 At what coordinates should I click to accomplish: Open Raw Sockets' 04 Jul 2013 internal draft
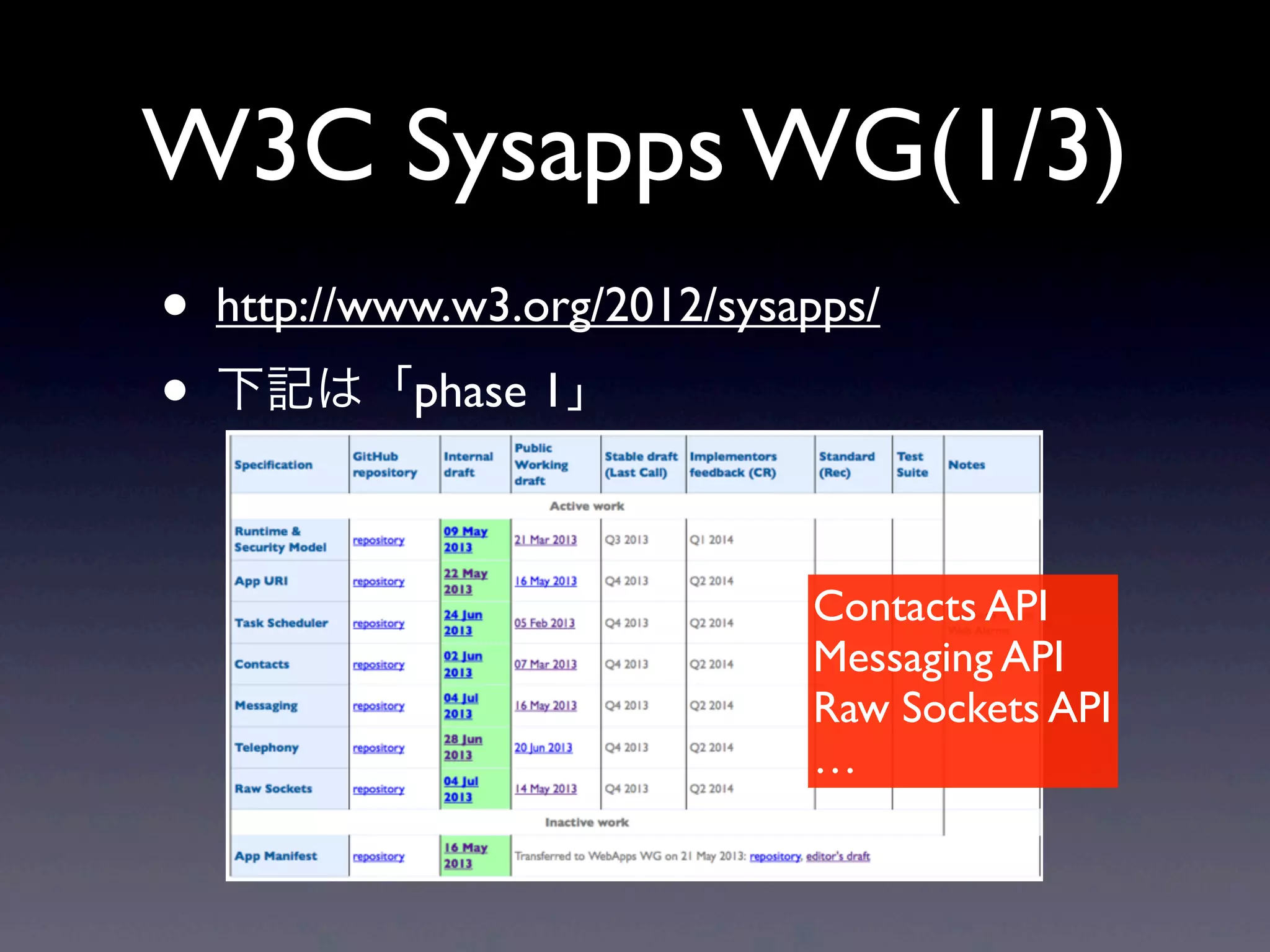pos(461,789)
